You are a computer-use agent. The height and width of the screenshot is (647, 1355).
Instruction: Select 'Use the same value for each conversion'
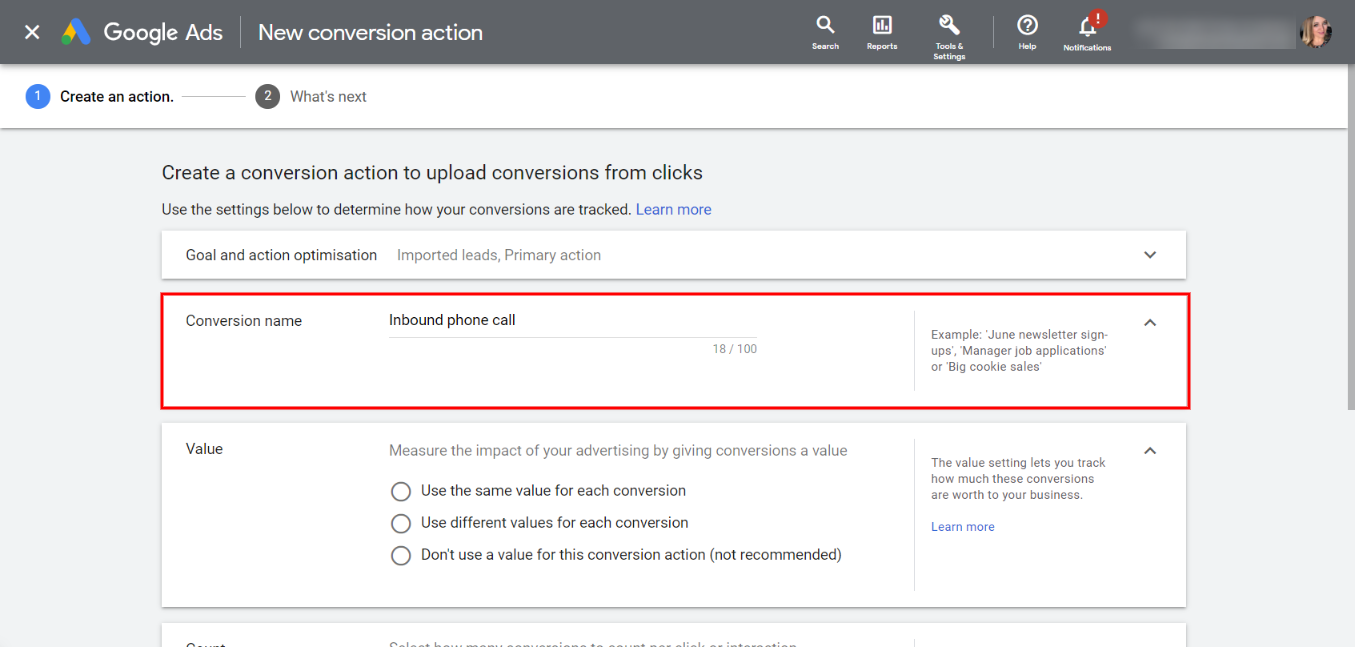[x=401, y=491]
